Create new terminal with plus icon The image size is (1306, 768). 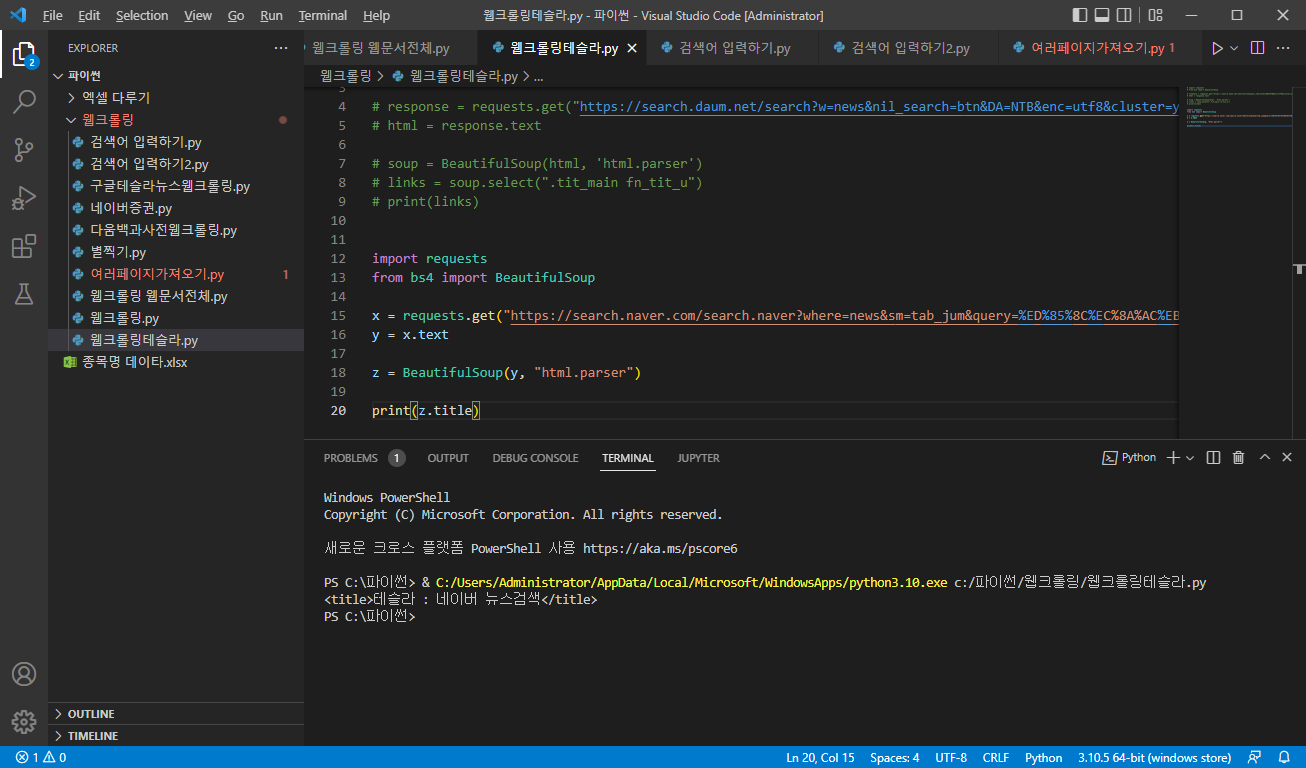[x=1174, y=457]
